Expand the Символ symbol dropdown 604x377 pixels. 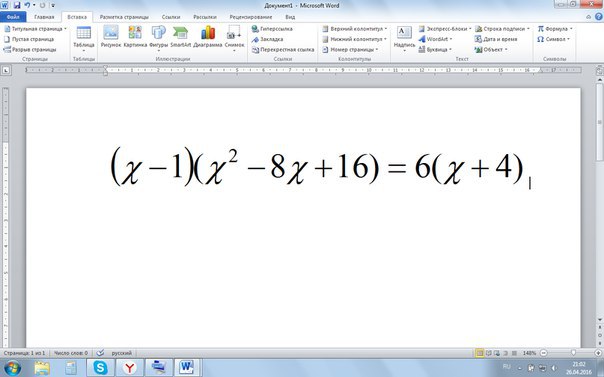[553, 39]
